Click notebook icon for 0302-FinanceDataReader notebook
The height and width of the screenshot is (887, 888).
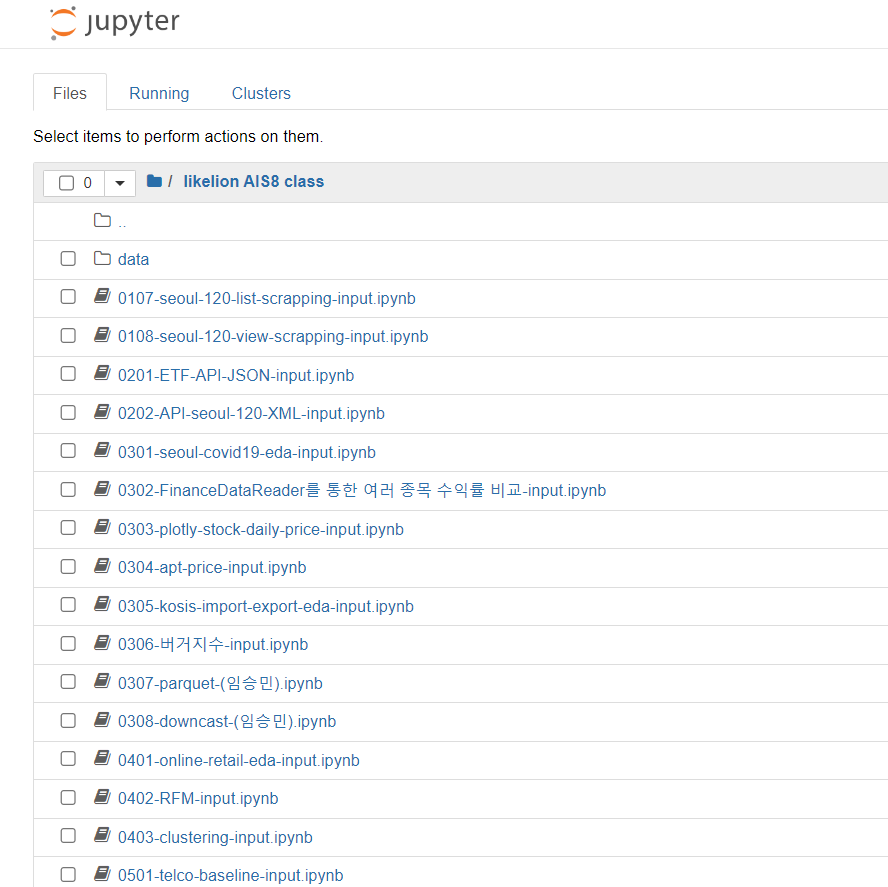pyautogui.click(x=102, y=489)
